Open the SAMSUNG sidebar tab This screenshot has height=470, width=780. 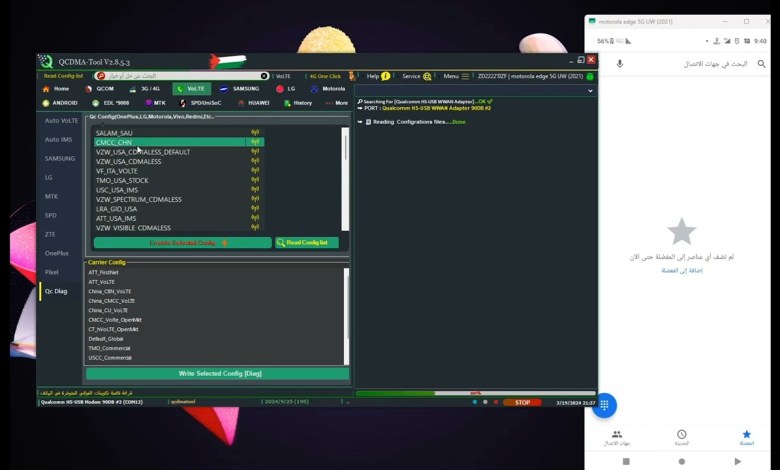60,159
